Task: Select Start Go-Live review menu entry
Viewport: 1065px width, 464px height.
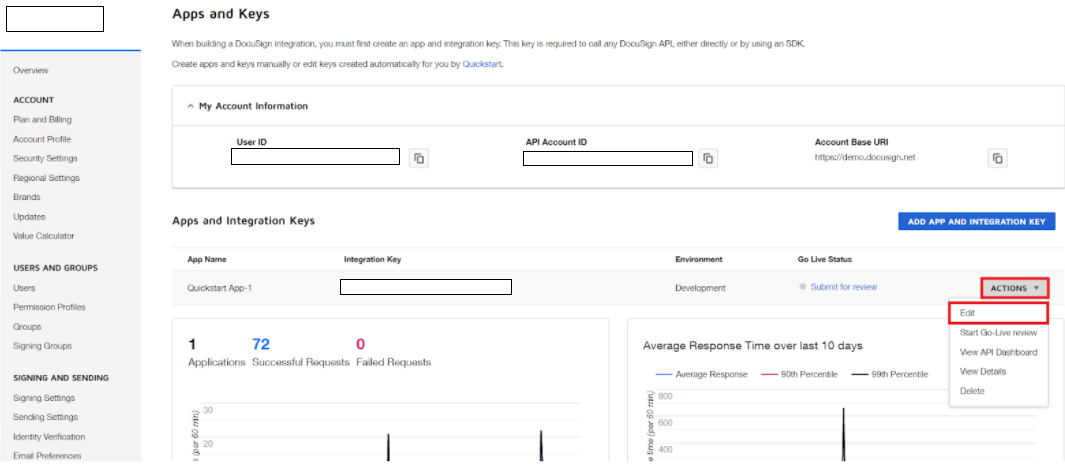Action: pyautogui.click(x=998, y=333)
